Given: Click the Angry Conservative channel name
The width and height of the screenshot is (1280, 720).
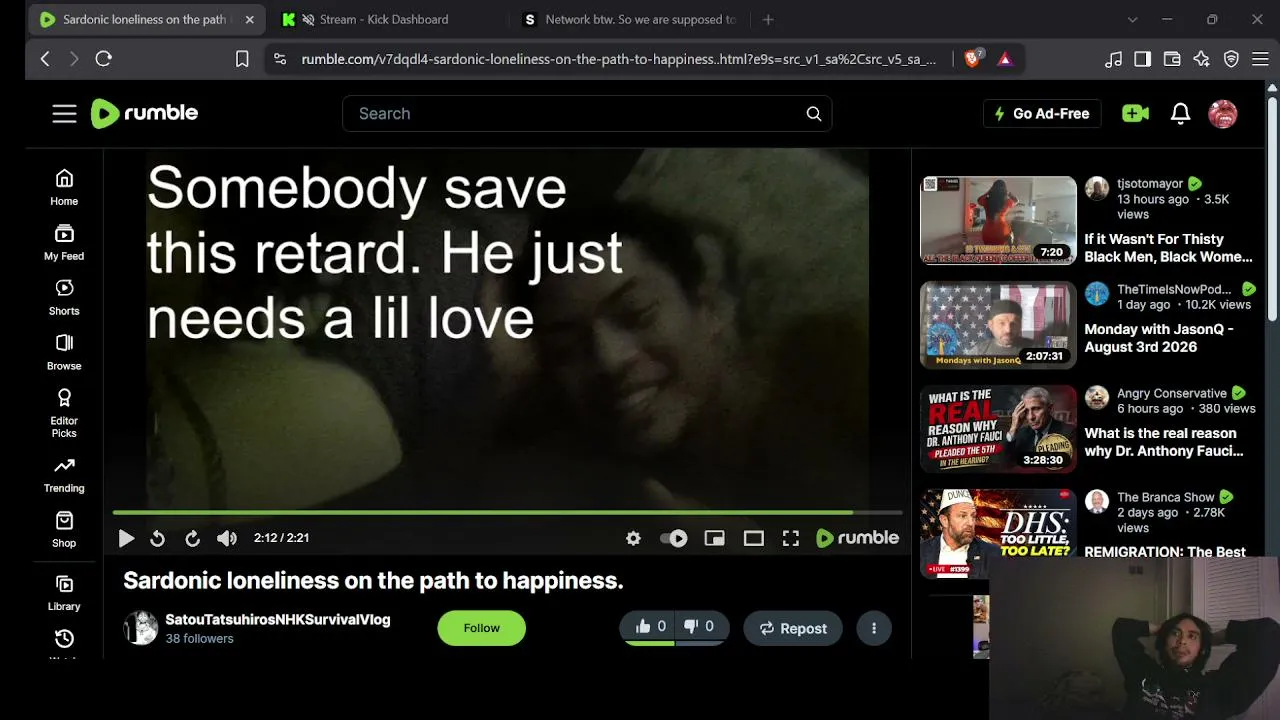Looking at the screenshot, I should point(1172,393).
